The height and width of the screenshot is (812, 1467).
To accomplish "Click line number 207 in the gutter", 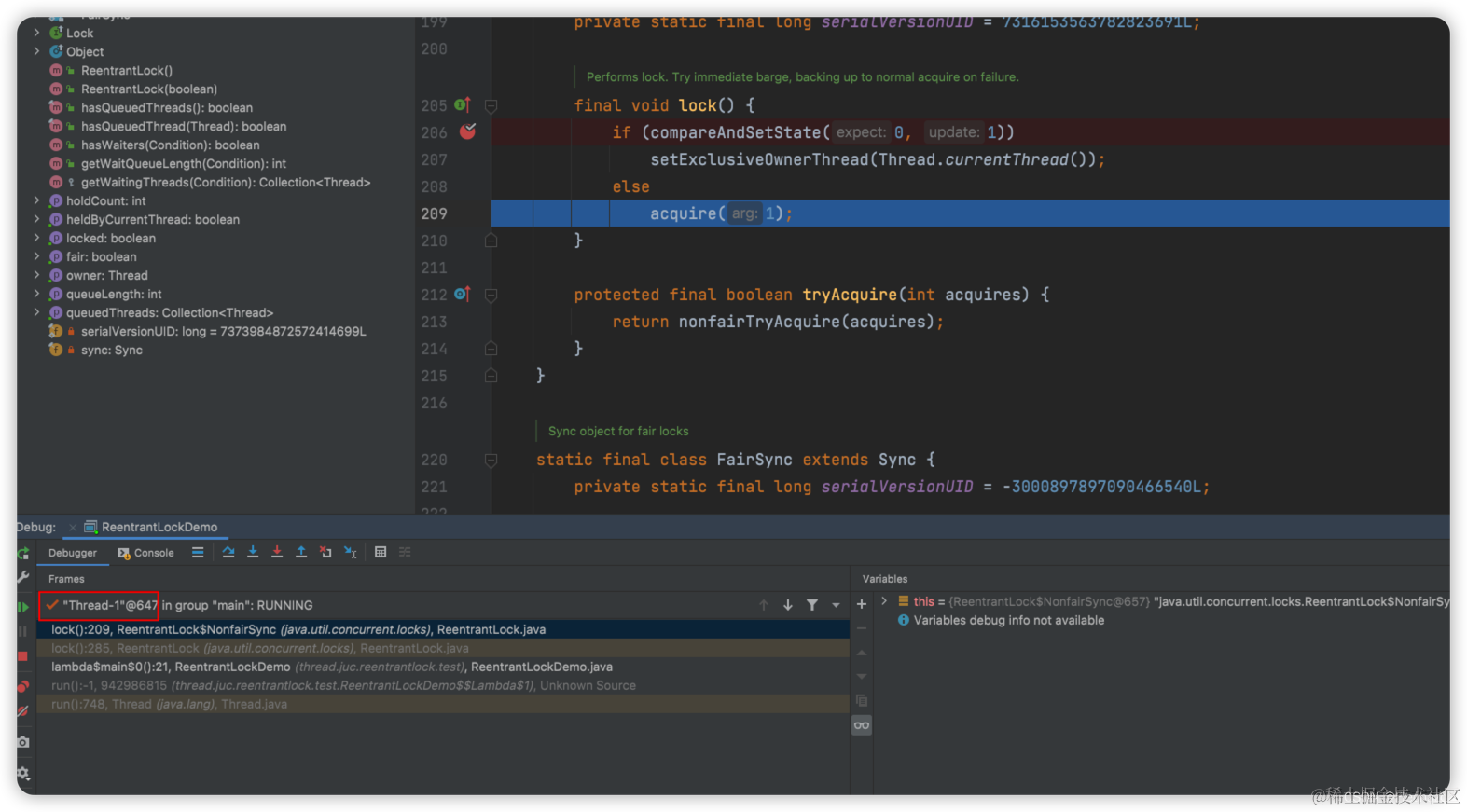I will coord(434,159).
